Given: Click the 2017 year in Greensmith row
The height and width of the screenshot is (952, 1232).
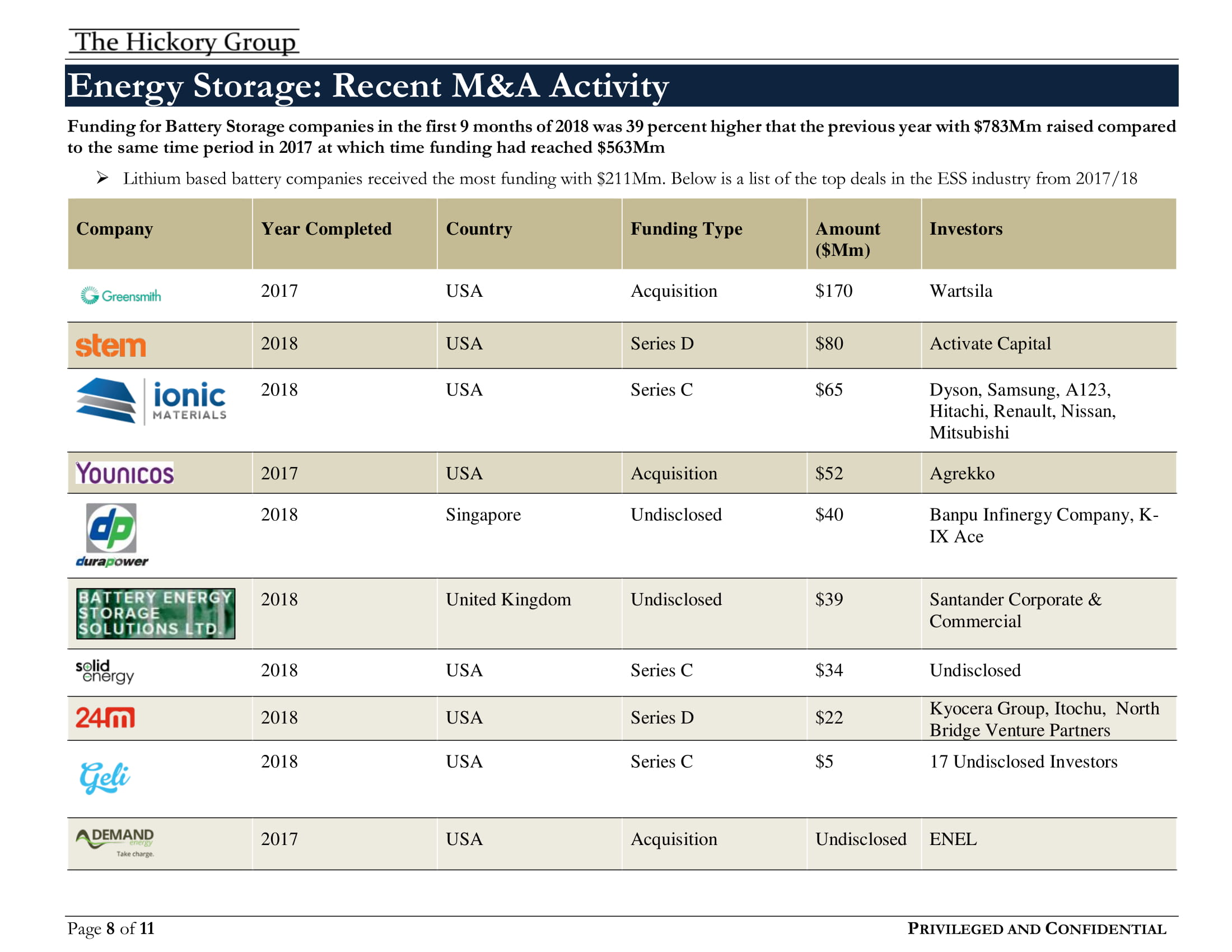Looking at the screenshot, I should pyautogui.click(x=279, y=291).
